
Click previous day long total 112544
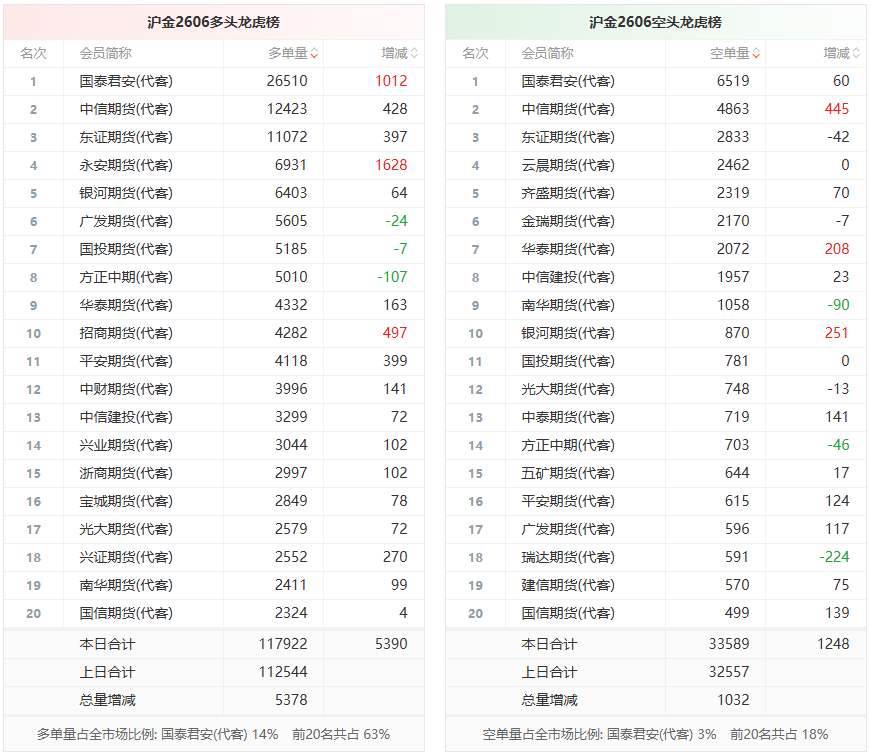pyautogui.click(x=283, y=672)
